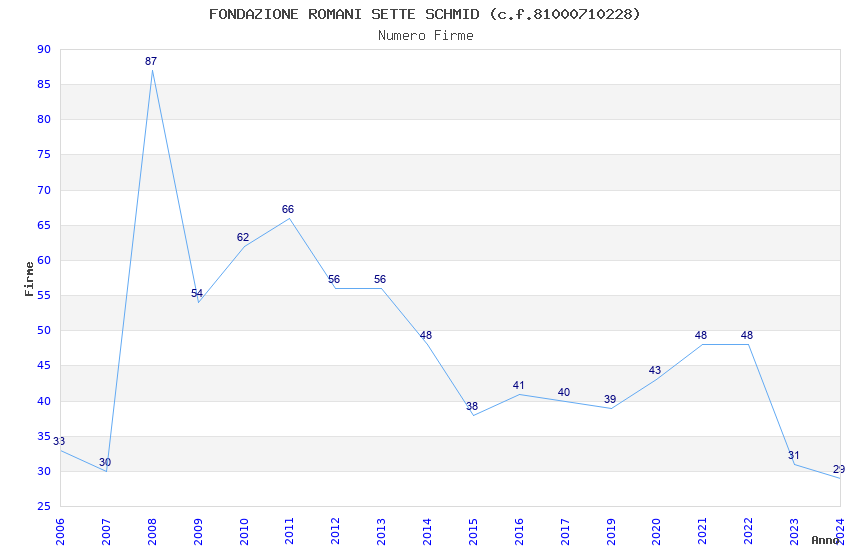Click the 2016 x-axis year label
This screenshot has height=550, width=850.
pyautogui.click(x=519, y=531)
